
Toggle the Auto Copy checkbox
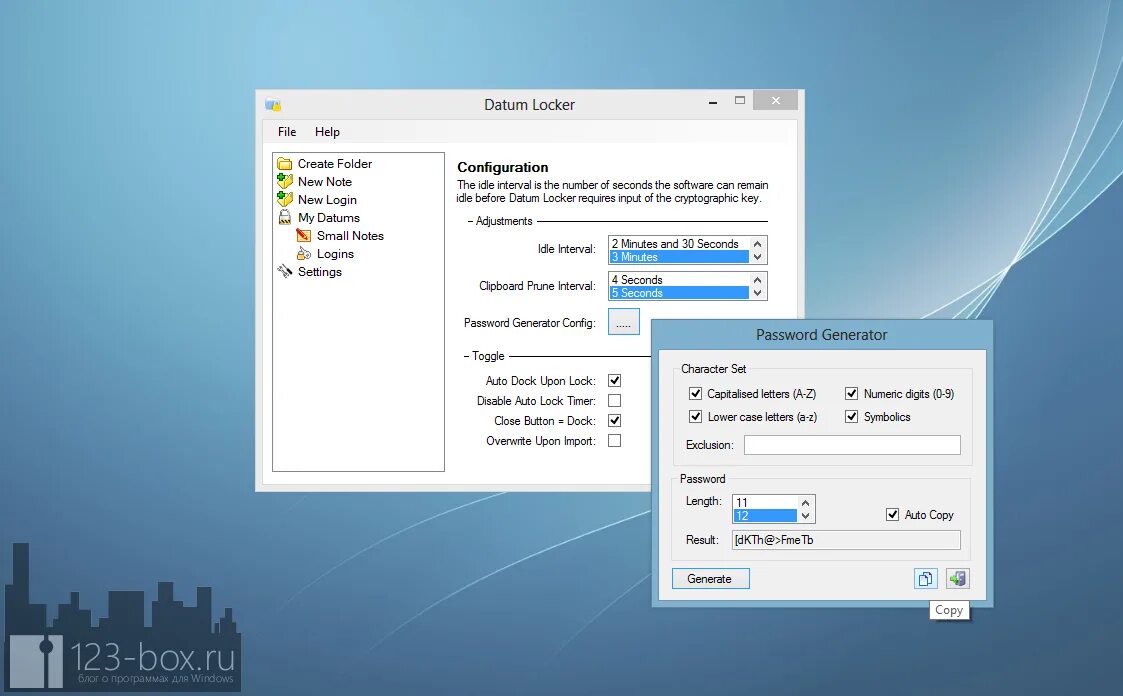[x=892, y=514]
